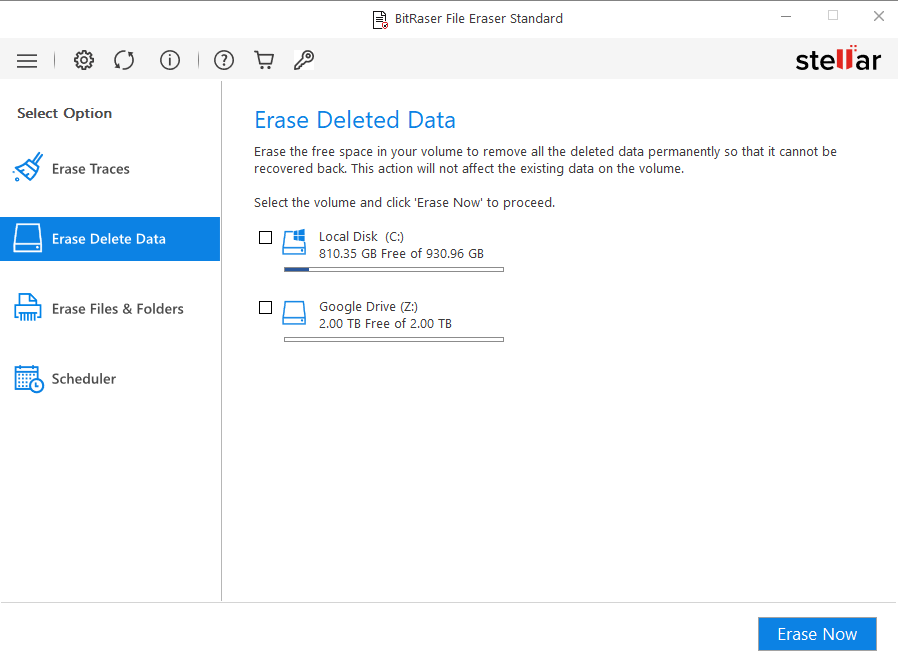This screenshot has height=661, width=898.
Task: Open the help question mark icon
Action: [x=224, y=60]
